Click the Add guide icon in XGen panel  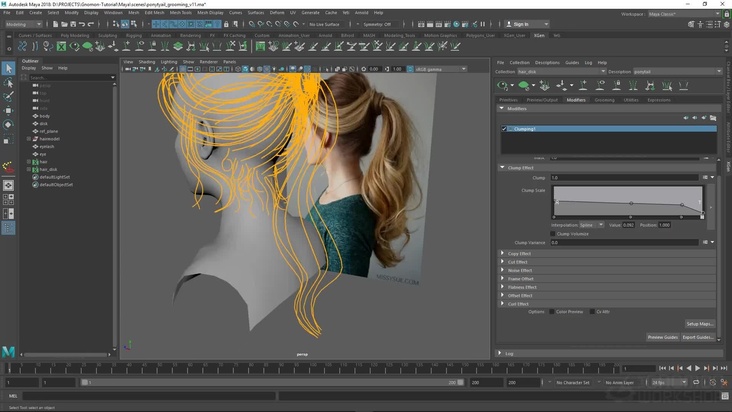click(584, 85)
